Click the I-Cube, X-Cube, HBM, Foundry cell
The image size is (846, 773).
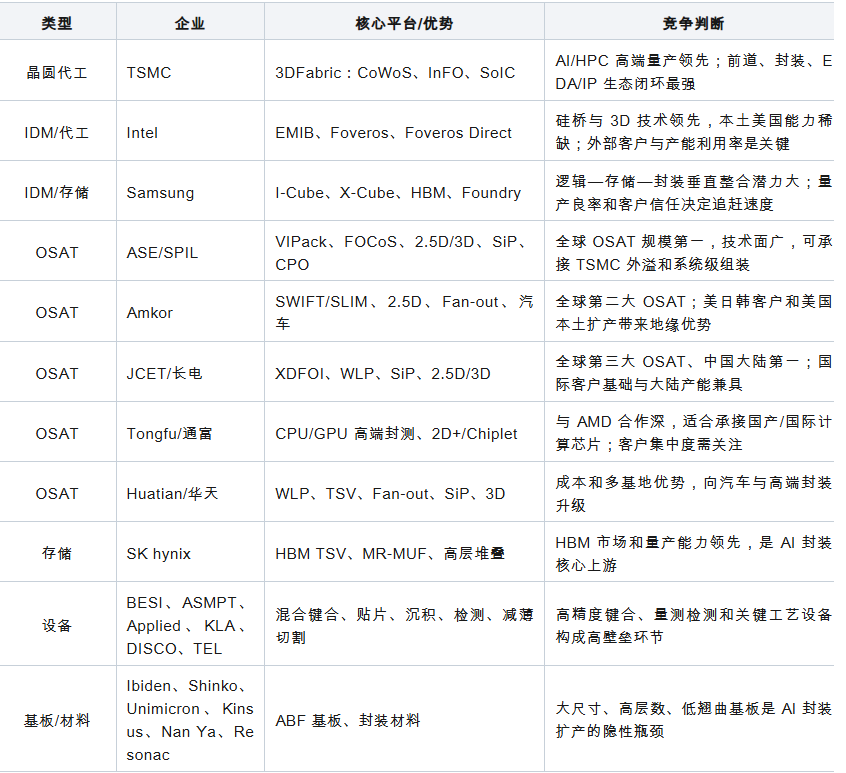(x=404, y=191)
